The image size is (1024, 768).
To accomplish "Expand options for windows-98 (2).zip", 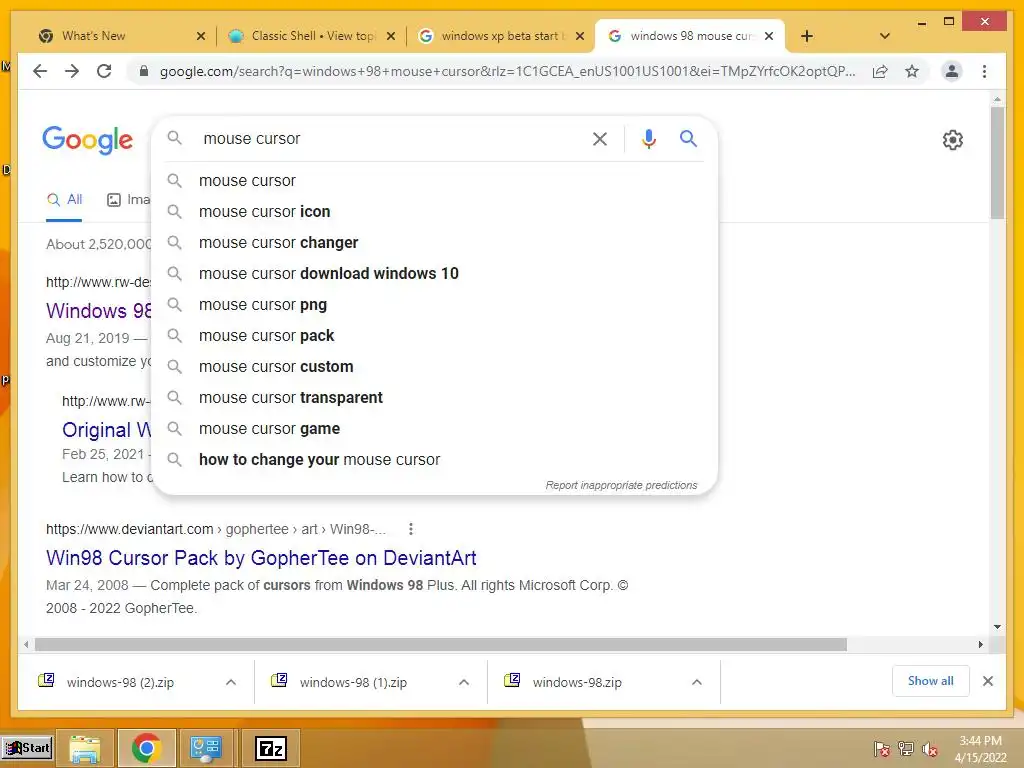I will click(231, 682).
